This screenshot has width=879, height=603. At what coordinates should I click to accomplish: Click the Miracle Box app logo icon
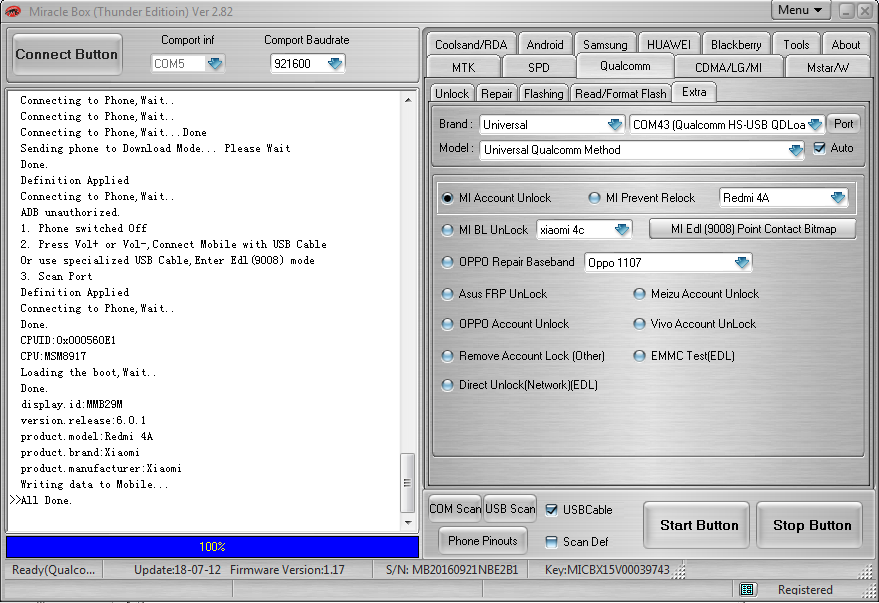click(x=12, y=11)
